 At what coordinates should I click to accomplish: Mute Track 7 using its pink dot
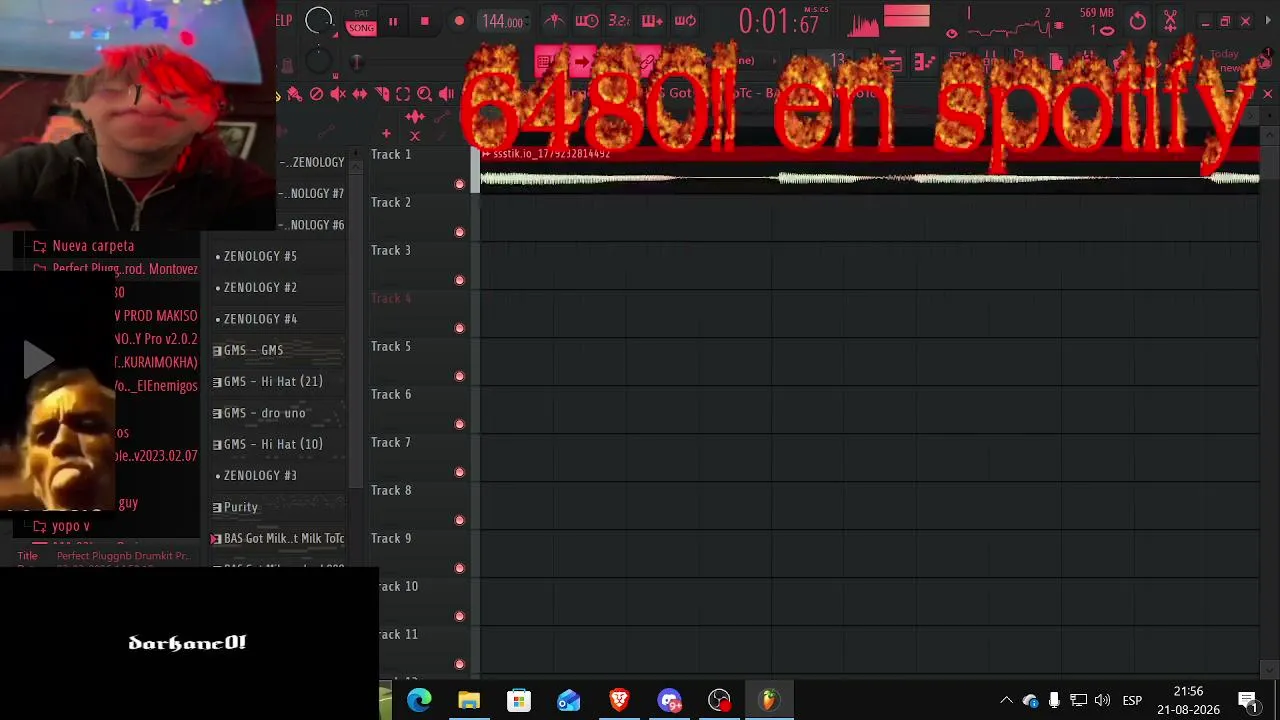pyautogui.click(x=460, y=472)
